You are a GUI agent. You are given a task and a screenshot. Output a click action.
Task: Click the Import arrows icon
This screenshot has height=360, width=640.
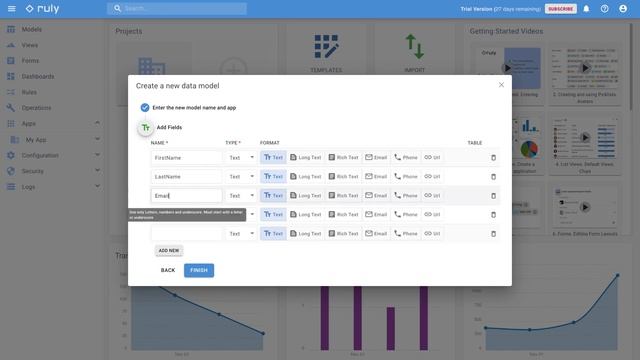tap(415, 46)
